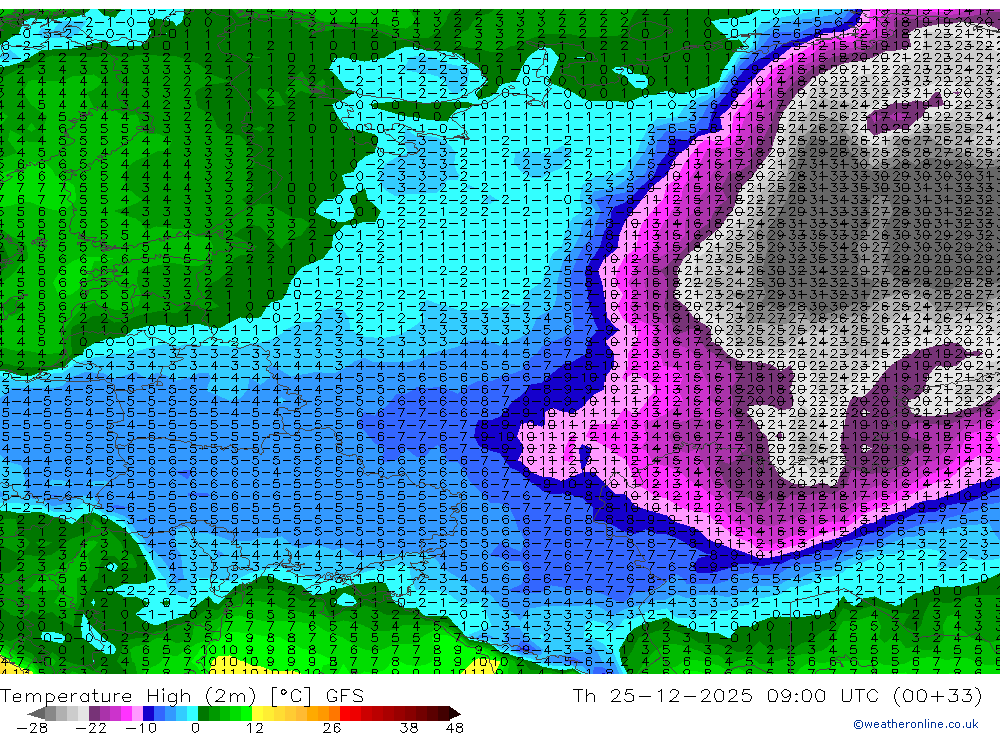Viewport: 1000px width, 733px height.
Task: Click the 0 legend label
Action: (195, 727)
